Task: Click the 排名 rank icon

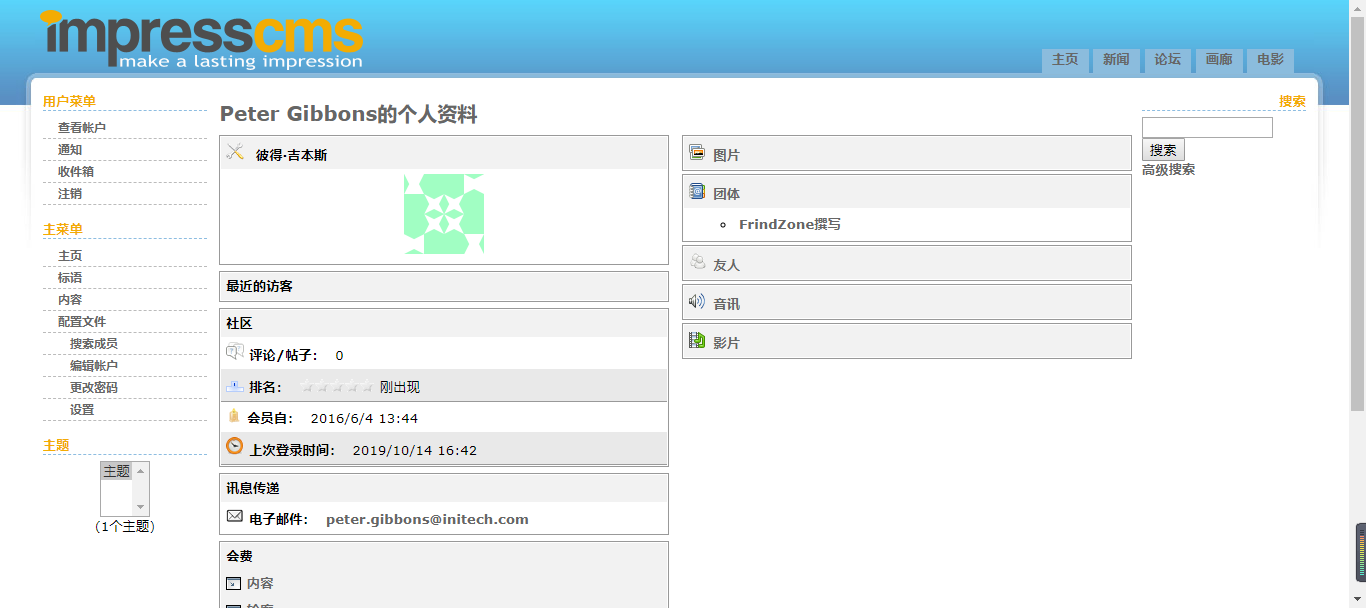Action: pyautogui.click(x=235, y=385)
